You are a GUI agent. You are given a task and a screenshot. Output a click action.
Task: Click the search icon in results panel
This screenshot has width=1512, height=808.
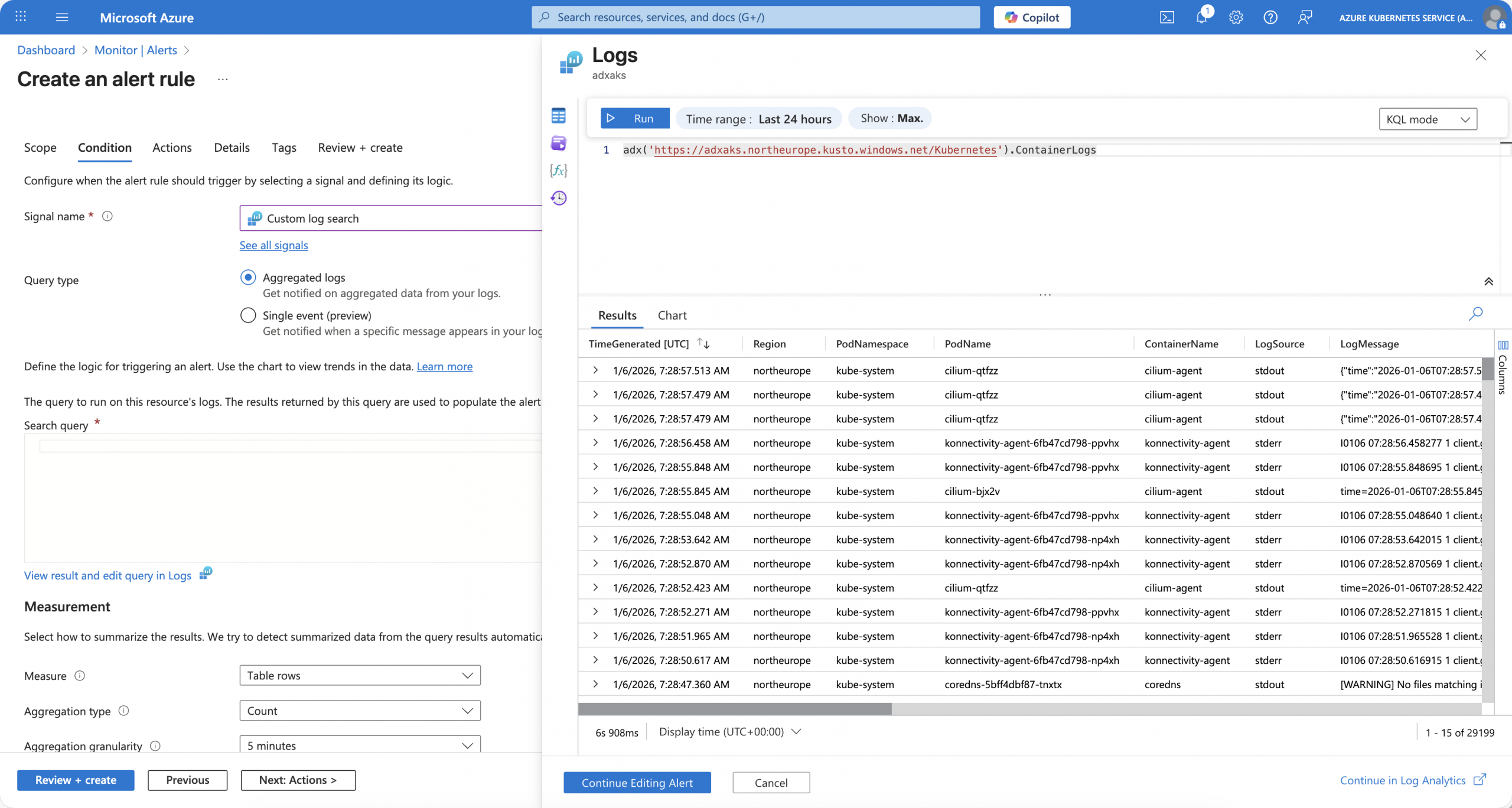(1475, 314)
